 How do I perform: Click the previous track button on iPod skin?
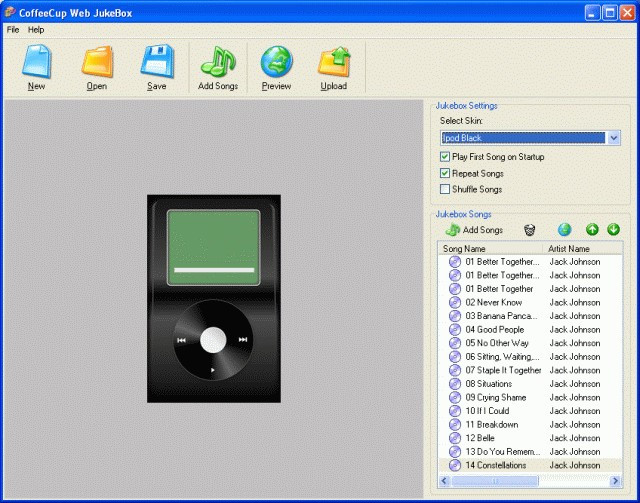coord(182,340)
